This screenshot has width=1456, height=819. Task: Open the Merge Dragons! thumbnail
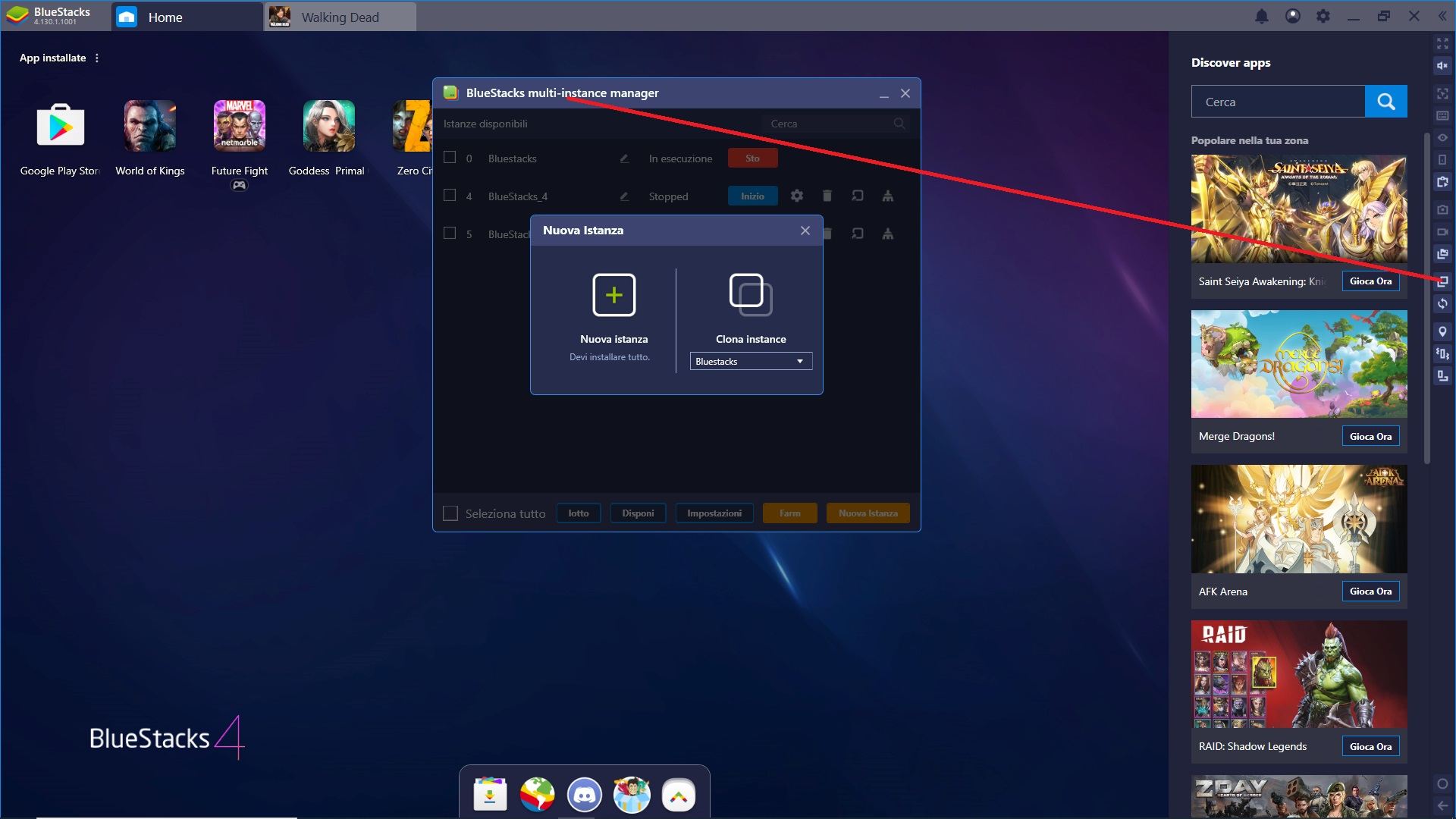click(1299, 364)
